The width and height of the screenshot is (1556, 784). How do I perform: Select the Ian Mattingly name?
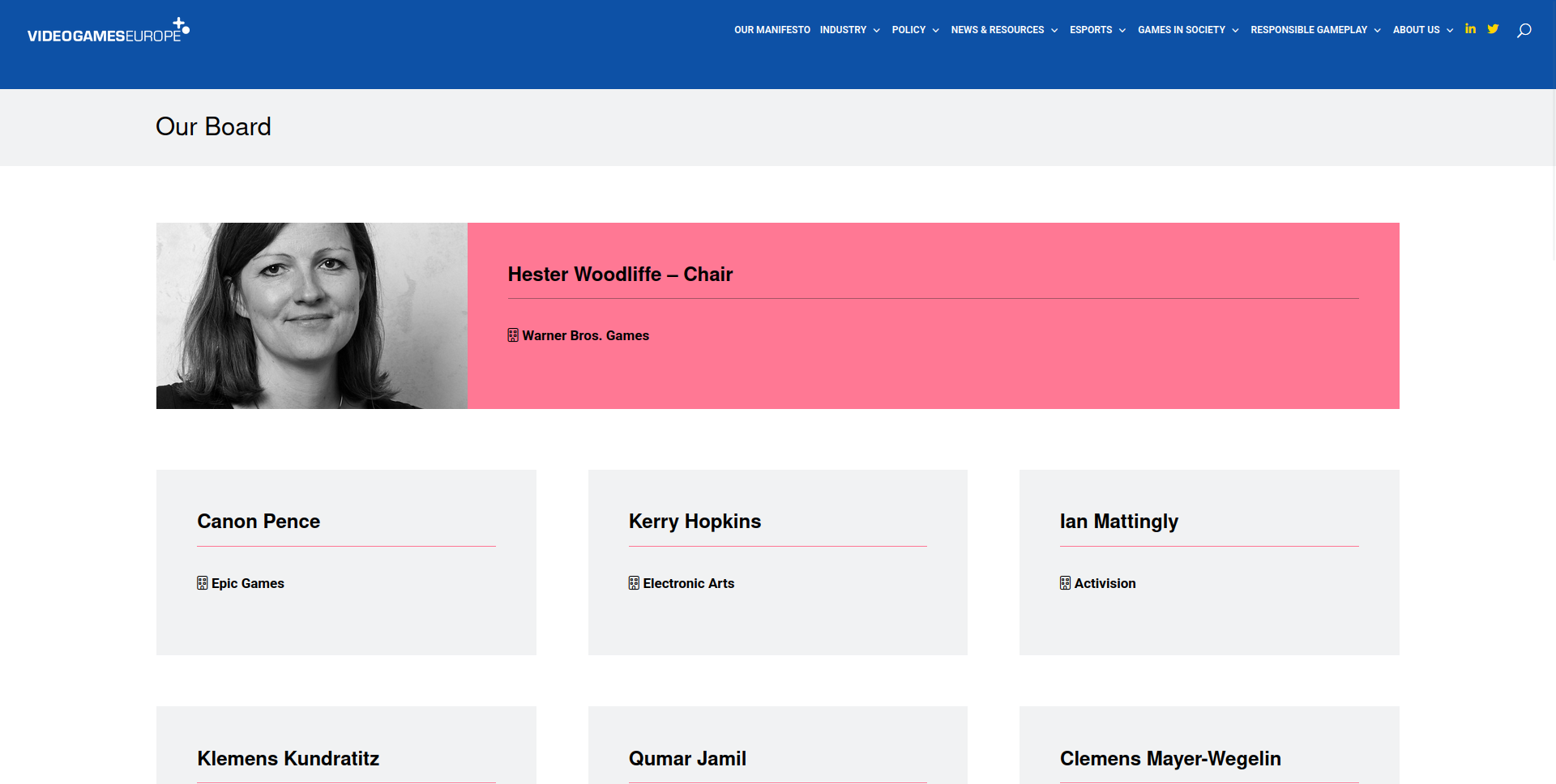point(1119,522)
